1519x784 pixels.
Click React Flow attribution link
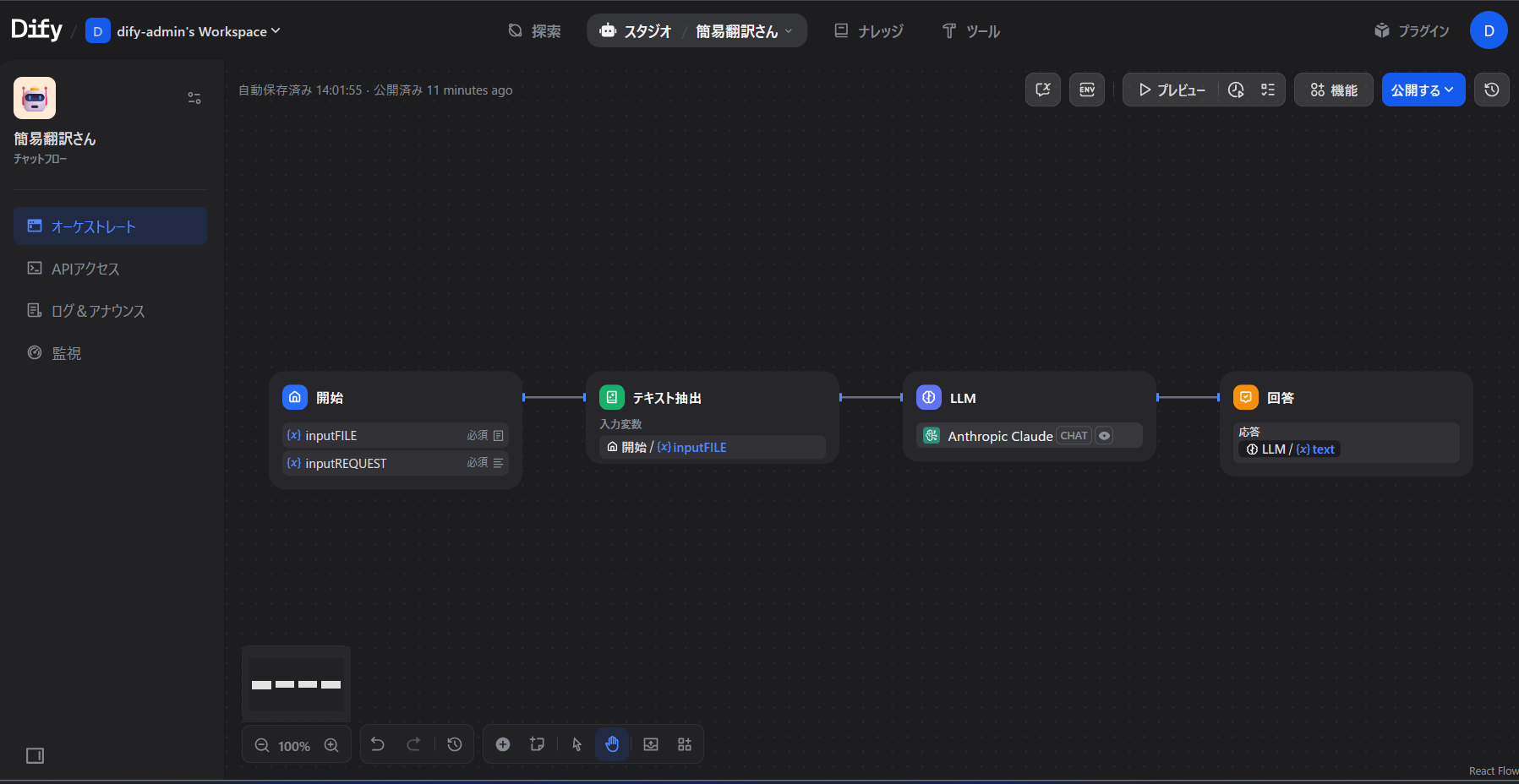[1494, 770]
